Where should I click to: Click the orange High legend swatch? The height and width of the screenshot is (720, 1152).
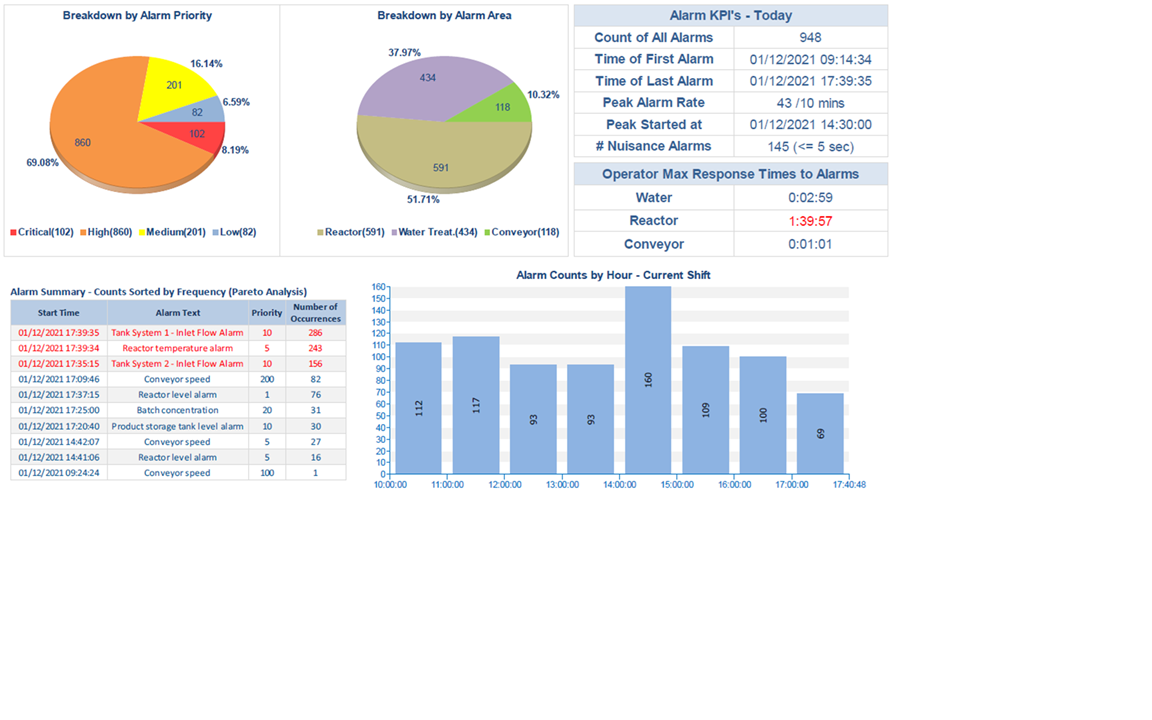click(x=84, y=232)
